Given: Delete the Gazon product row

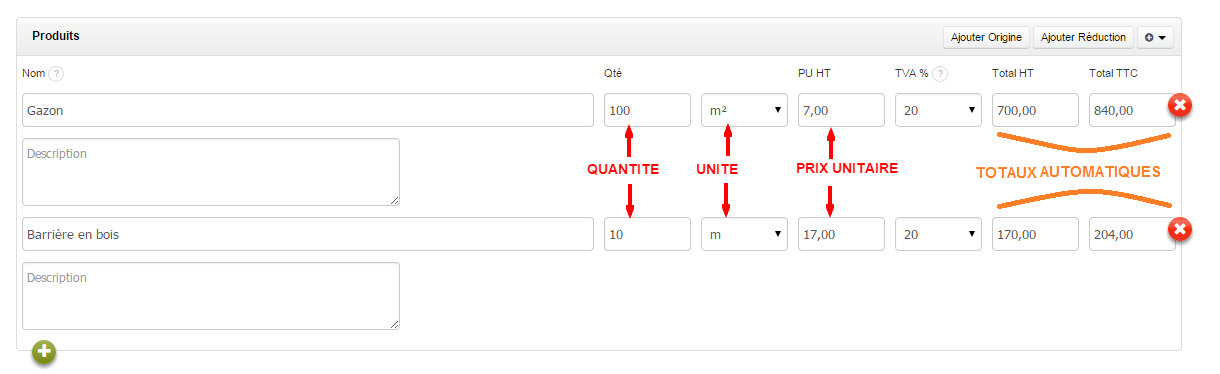Looking at the screenshot, I should [1180, 105].
